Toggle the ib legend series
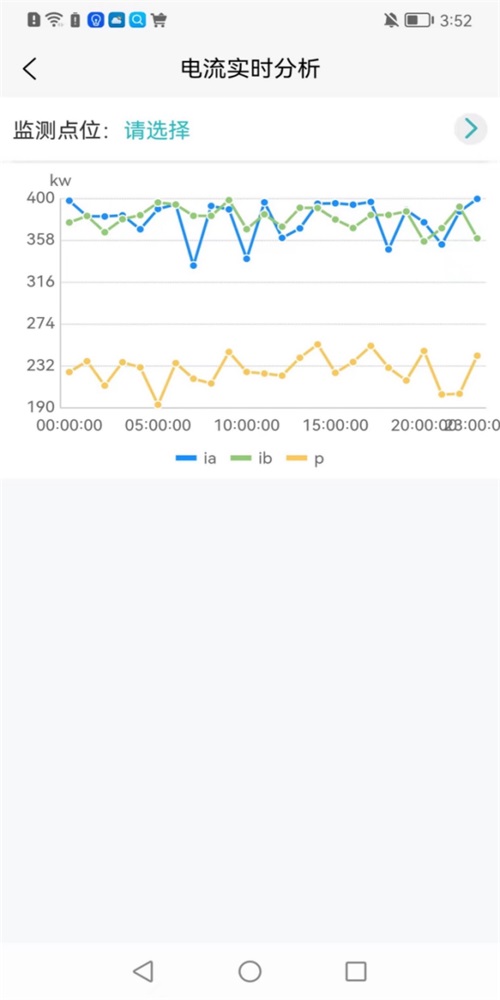This screenshot has height=1000, width=500. [x=251, y=458]
